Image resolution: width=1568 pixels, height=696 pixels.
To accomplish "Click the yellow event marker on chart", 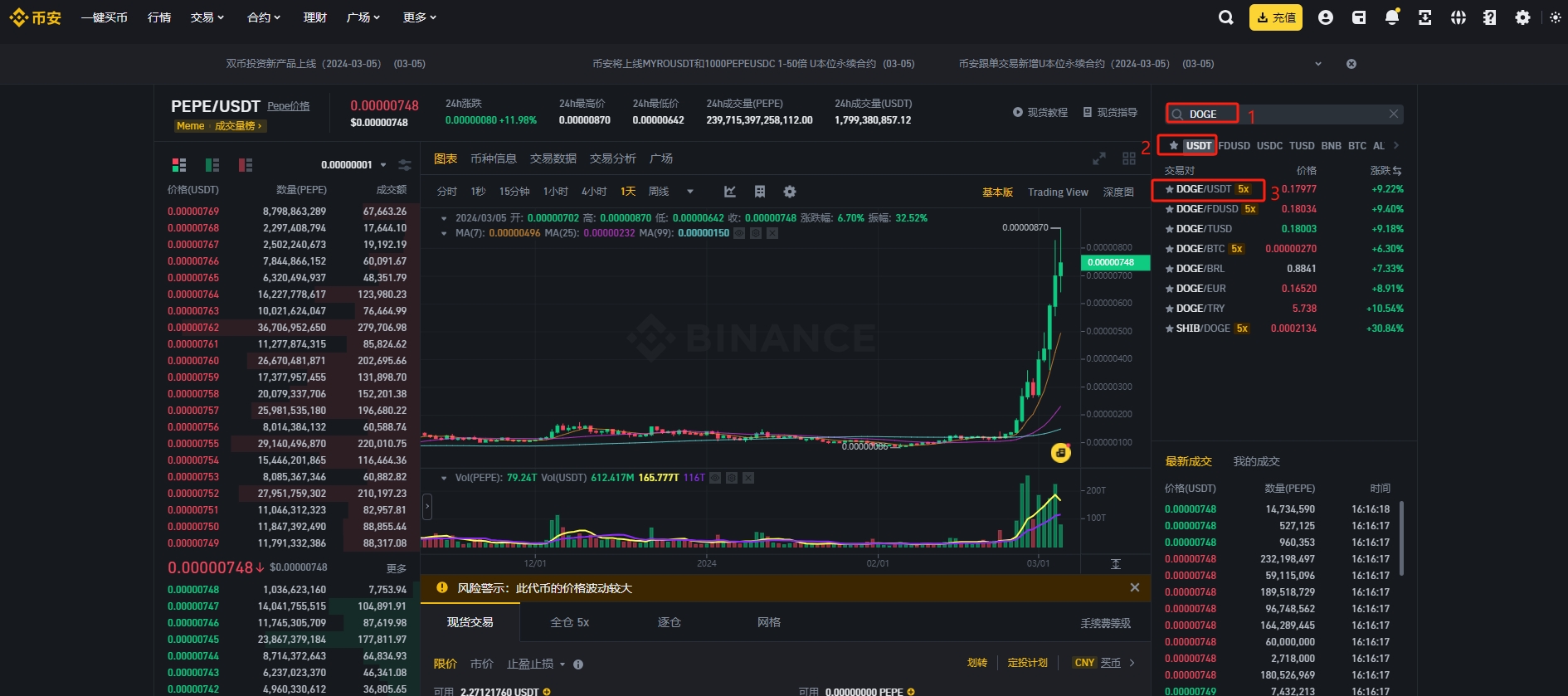I will (x=1060, y=452).
